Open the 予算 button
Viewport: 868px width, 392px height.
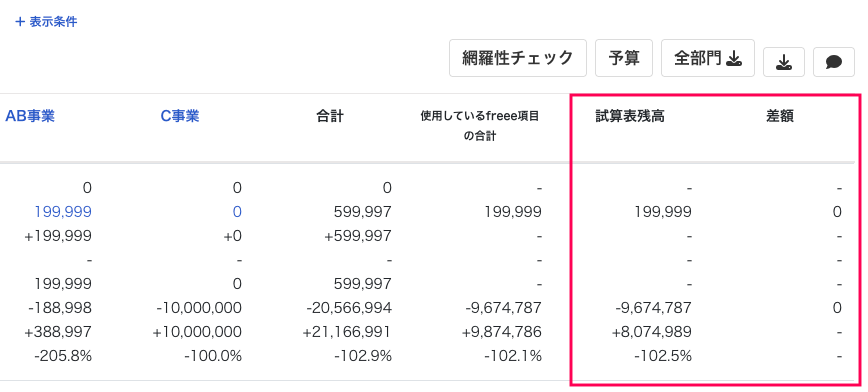point(624,58)
